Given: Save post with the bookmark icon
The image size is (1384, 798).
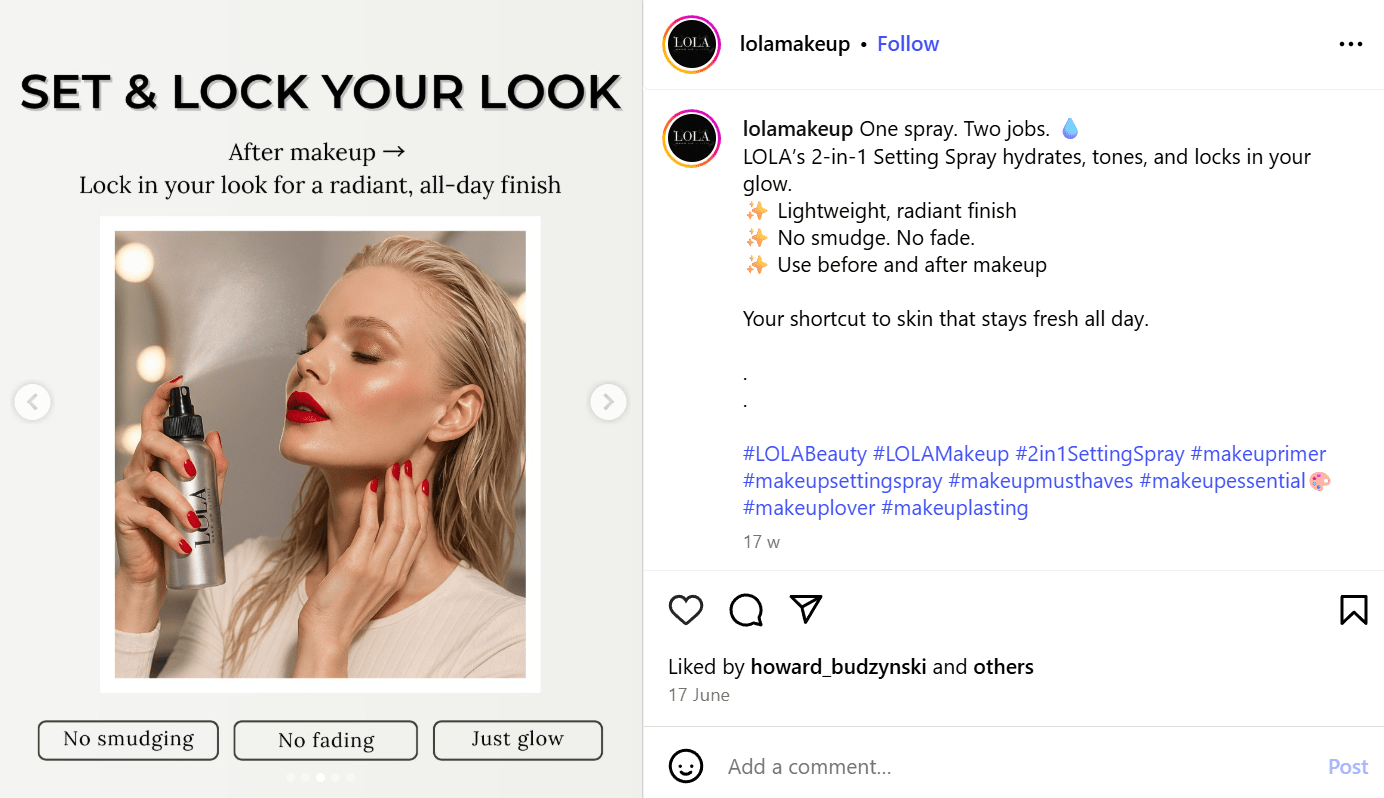Looking at the screenshot, I should pos(1353,610).
